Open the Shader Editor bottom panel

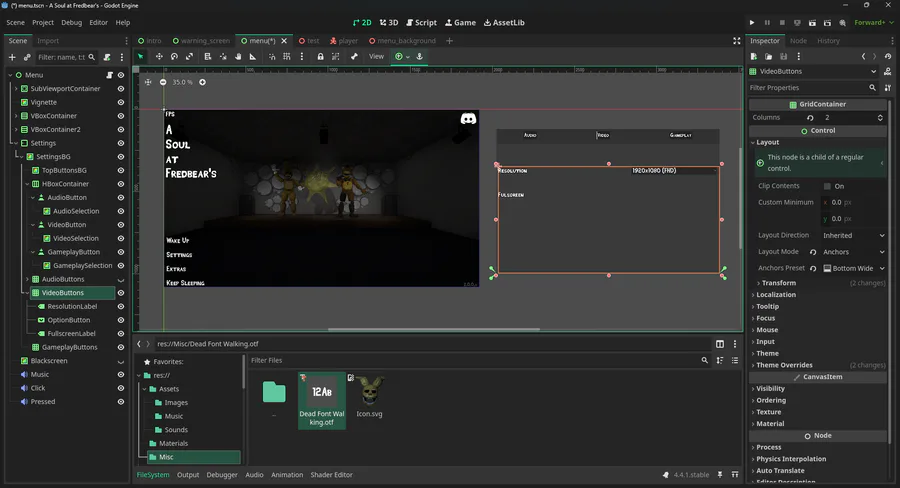[x=331, y=475]
